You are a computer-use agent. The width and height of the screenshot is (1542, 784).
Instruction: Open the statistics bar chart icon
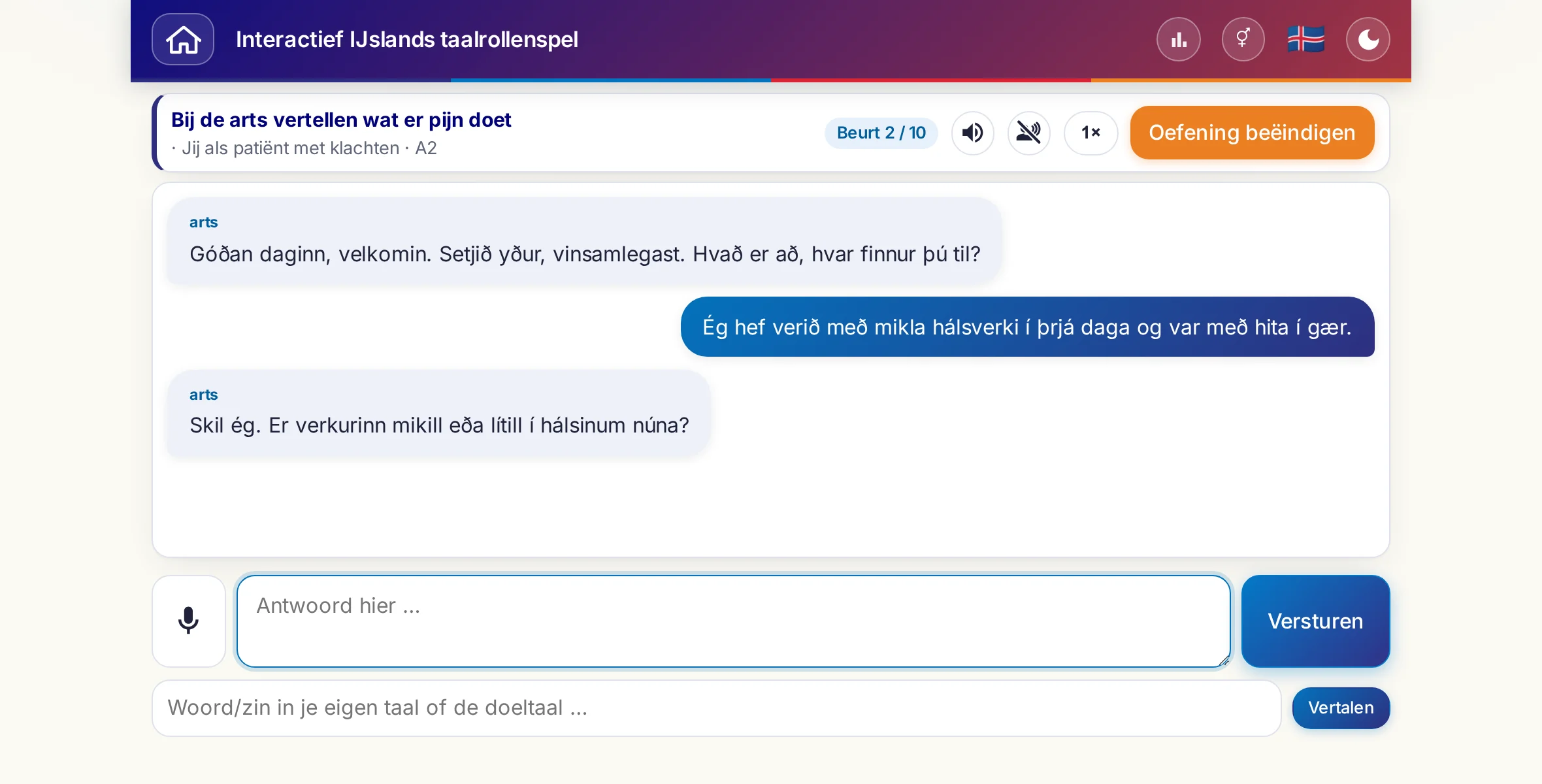tap(1179, 39)
